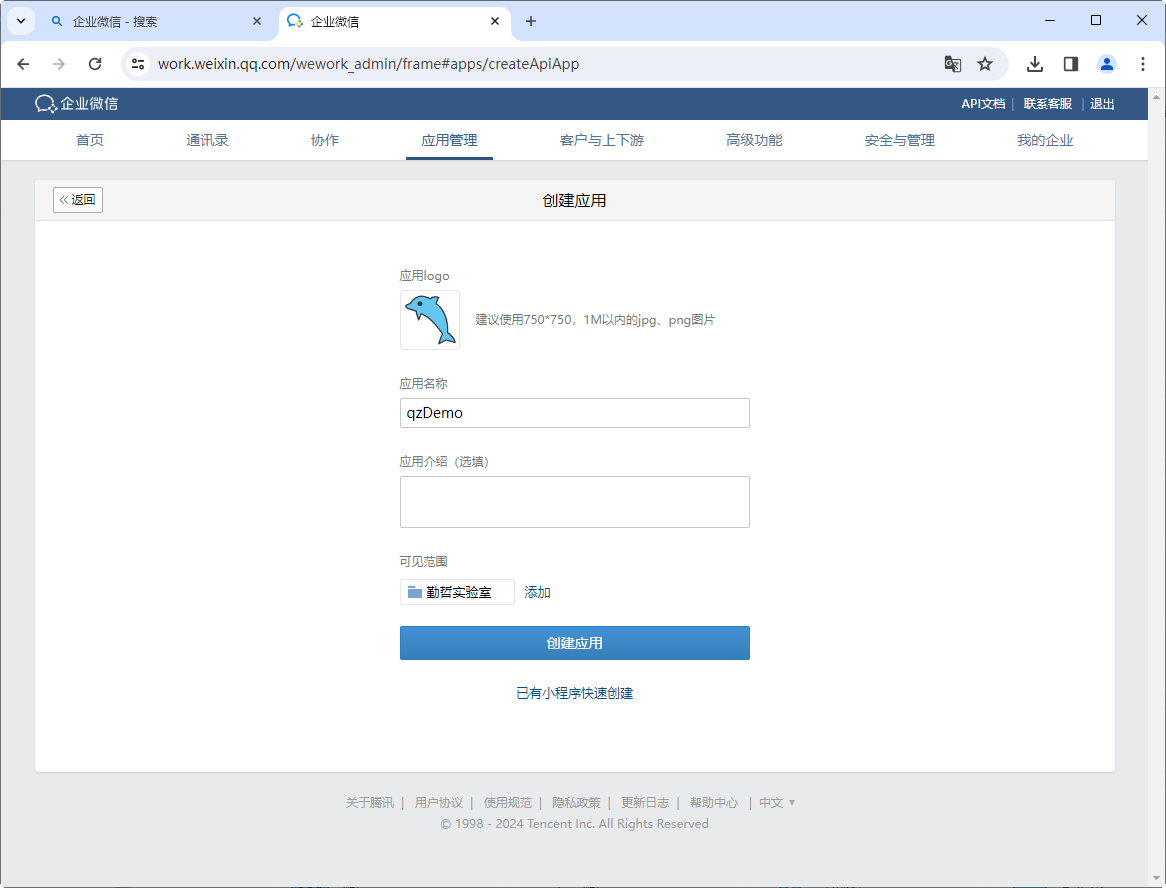Click the dolphin app logo thumbnail
Image resolution: width=1166 pixels, height=888 pixels.
tap(430, 320)
